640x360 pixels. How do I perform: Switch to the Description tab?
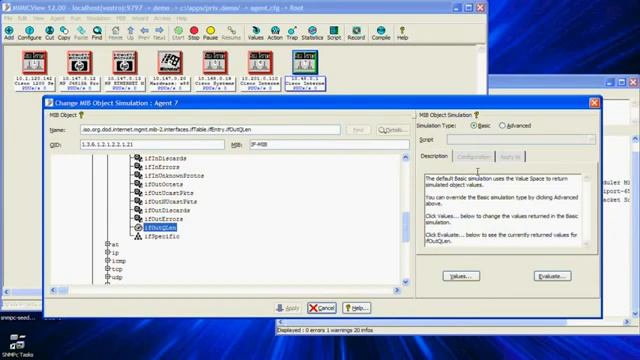pyautogui.click(x=434, y=156)
